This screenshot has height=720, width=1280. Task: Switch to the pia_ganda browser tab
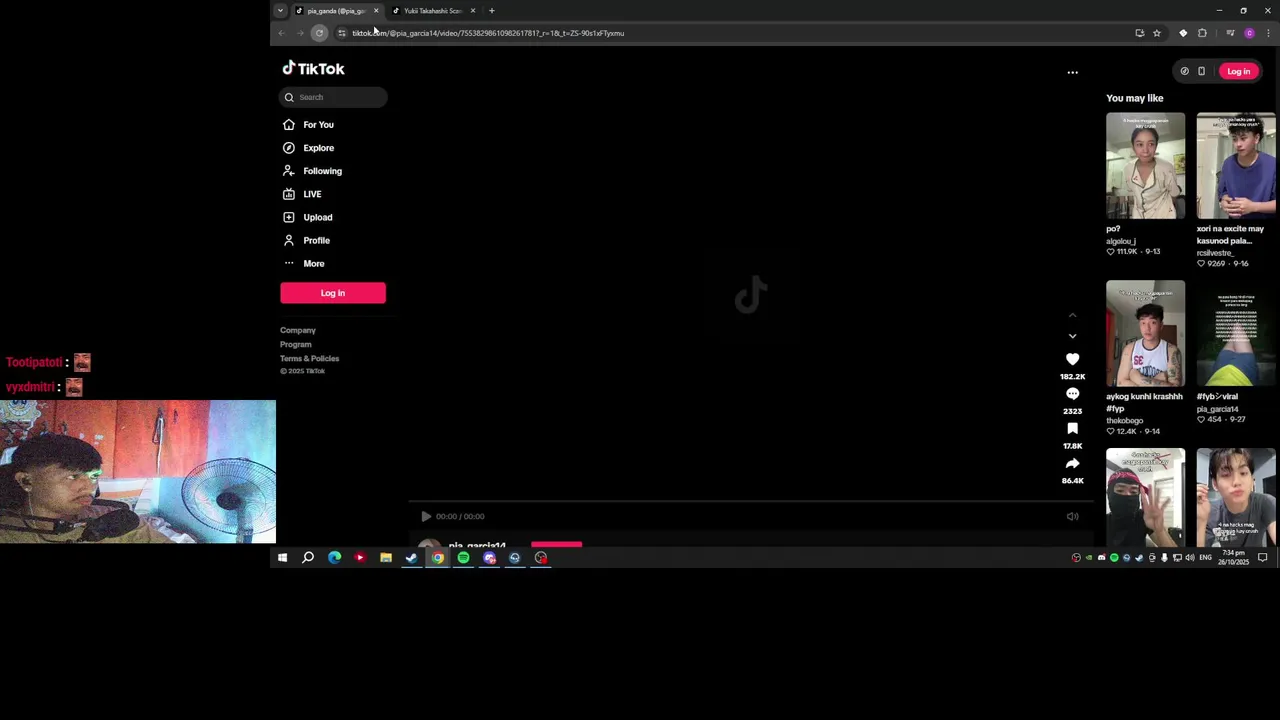coord(337,11)
